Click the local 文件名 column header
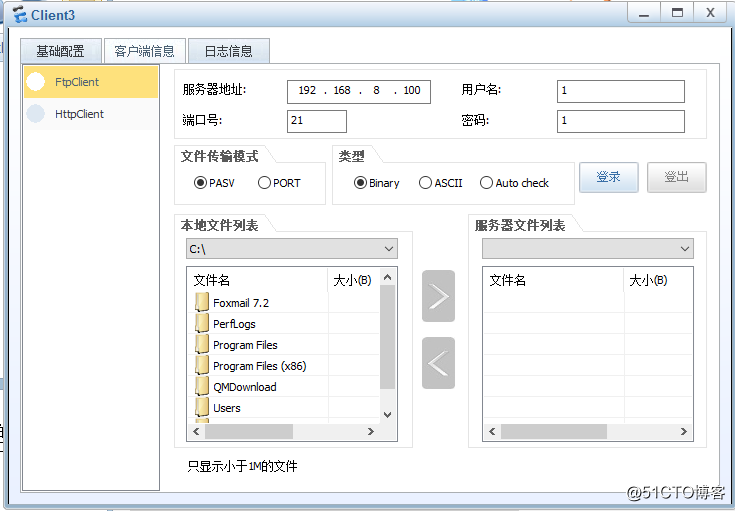 (257, 280)
